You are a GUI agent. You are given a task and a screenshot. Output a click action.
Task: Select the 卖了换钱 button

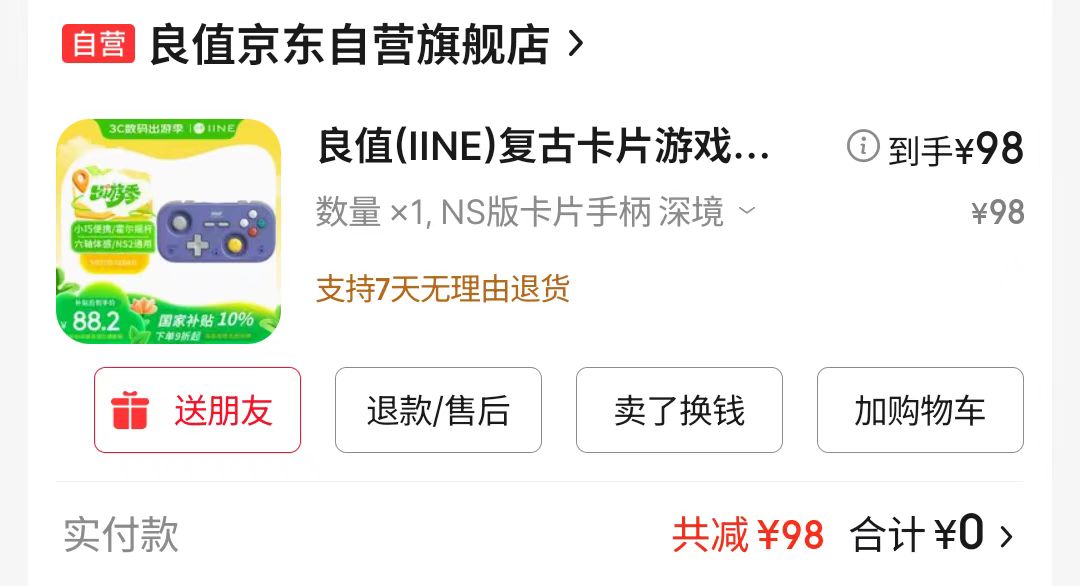(x=679, y=410)
